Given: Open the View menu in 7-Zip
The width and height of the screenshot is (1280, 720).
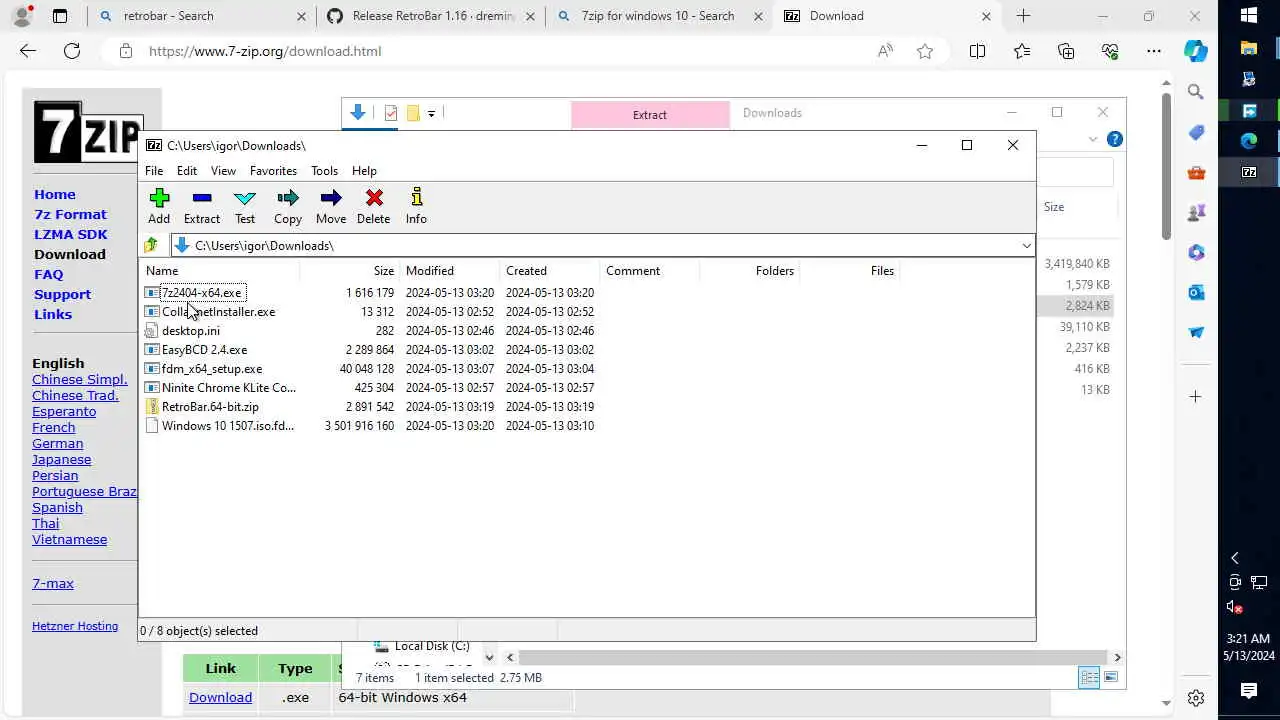Looking at the screenshot, I should tap(223, 171).
